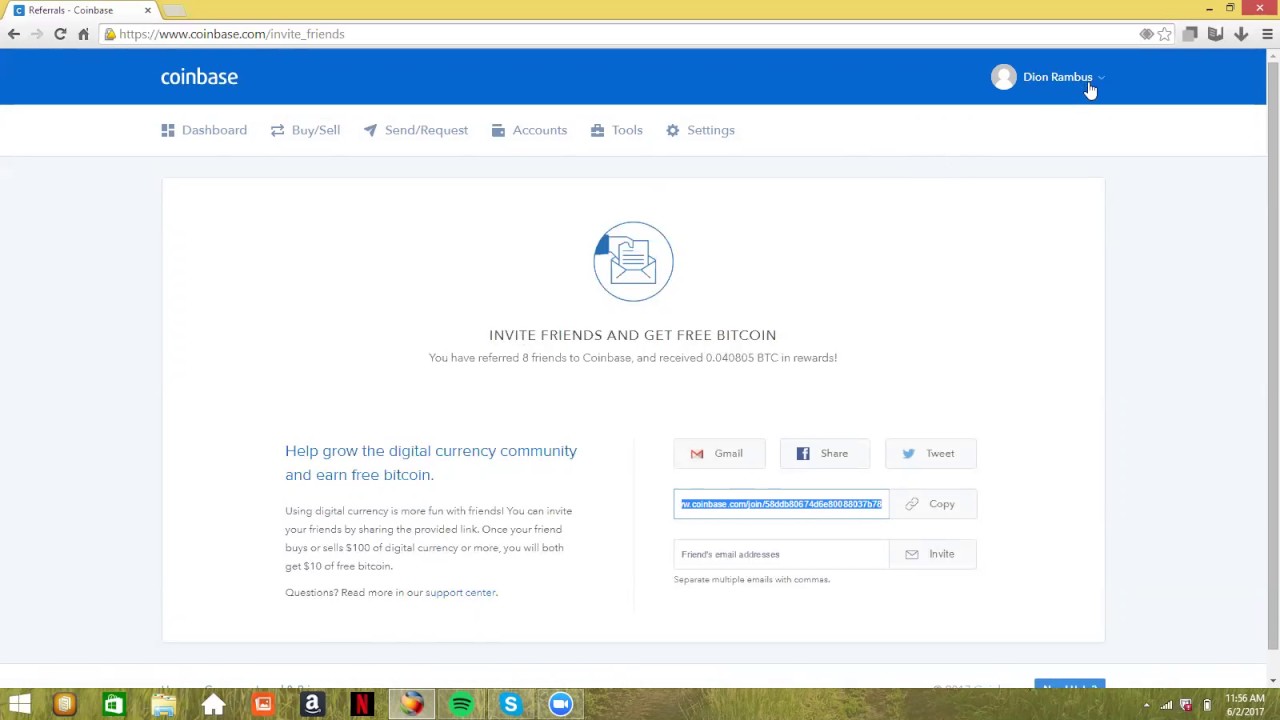
Task: Open the Settings tab
Action: [700, 130]
